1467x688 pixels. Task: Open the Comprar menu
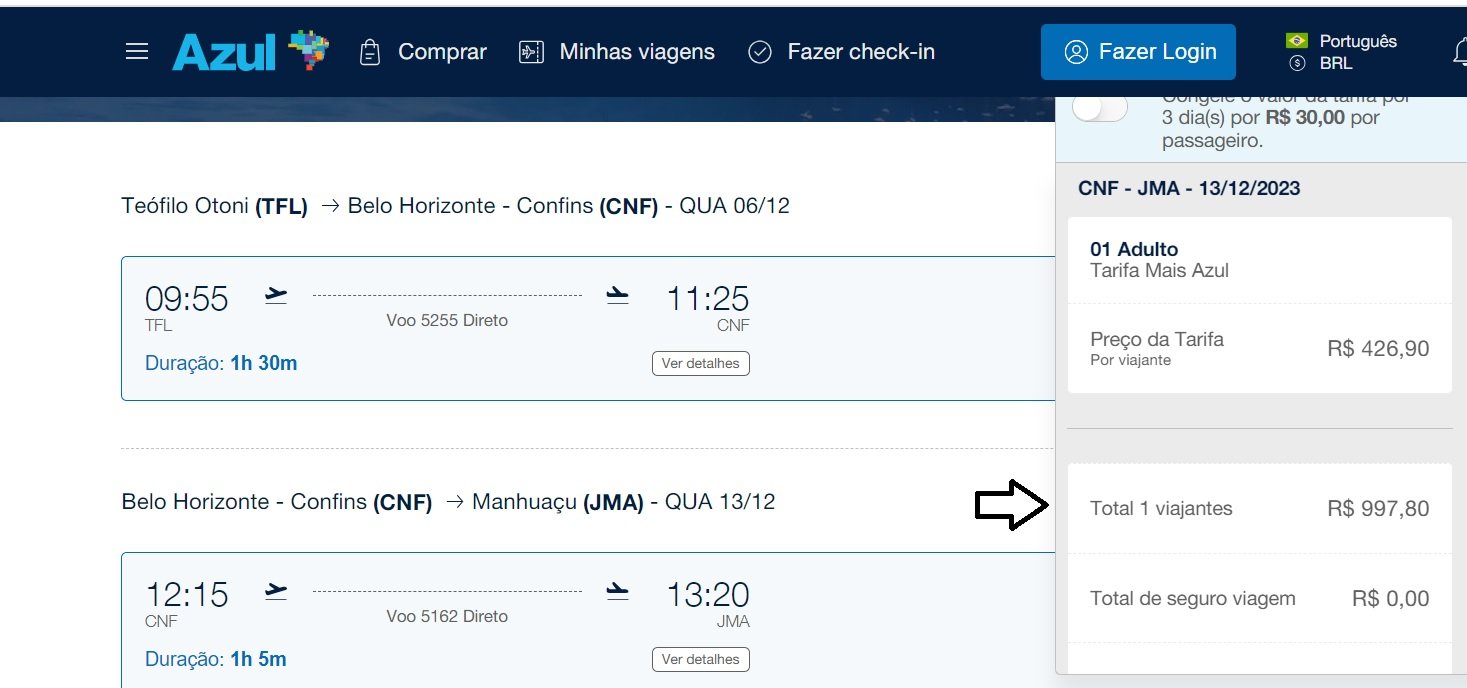(442, 52)
